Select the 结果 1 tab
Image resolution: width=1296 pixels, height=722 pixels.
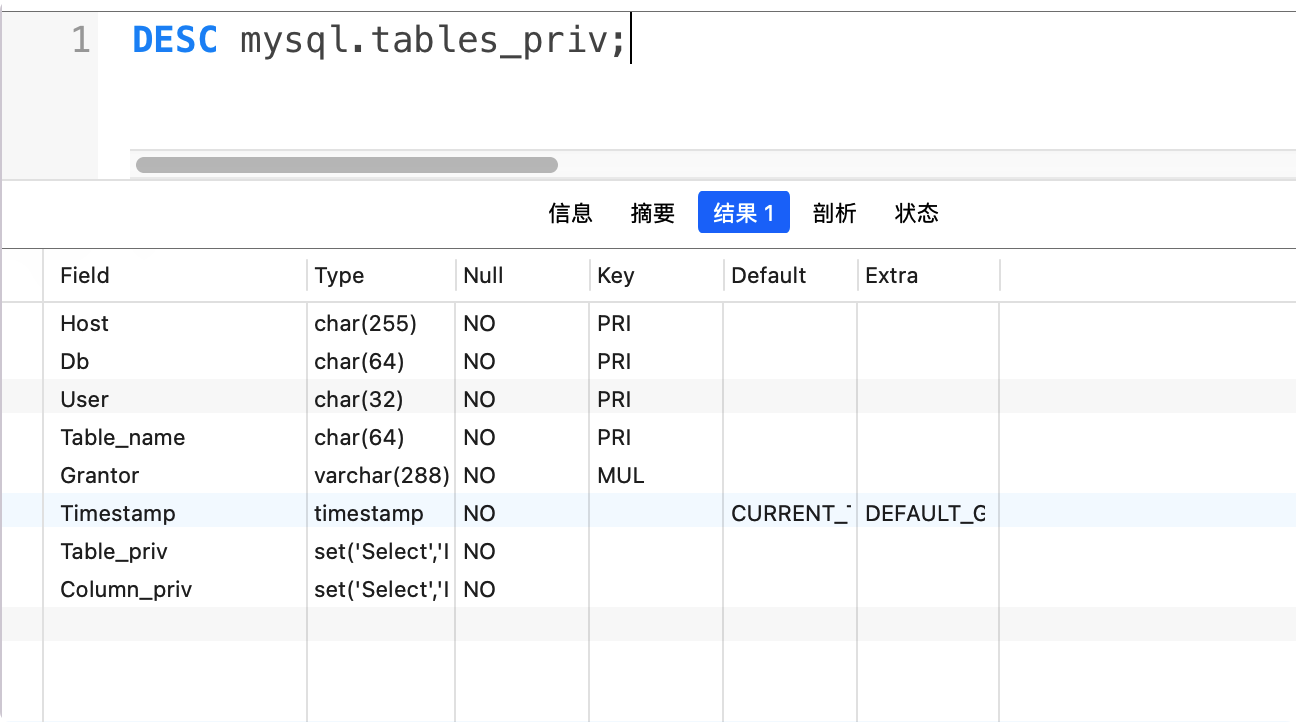pos(743,212)
